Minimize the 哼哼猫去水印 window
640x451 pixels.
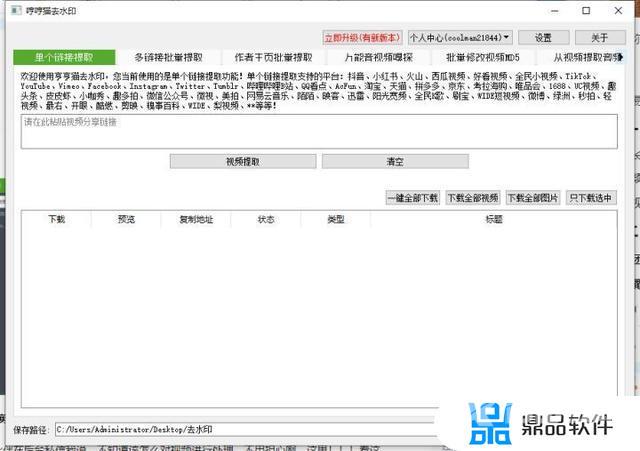[554, 11]
